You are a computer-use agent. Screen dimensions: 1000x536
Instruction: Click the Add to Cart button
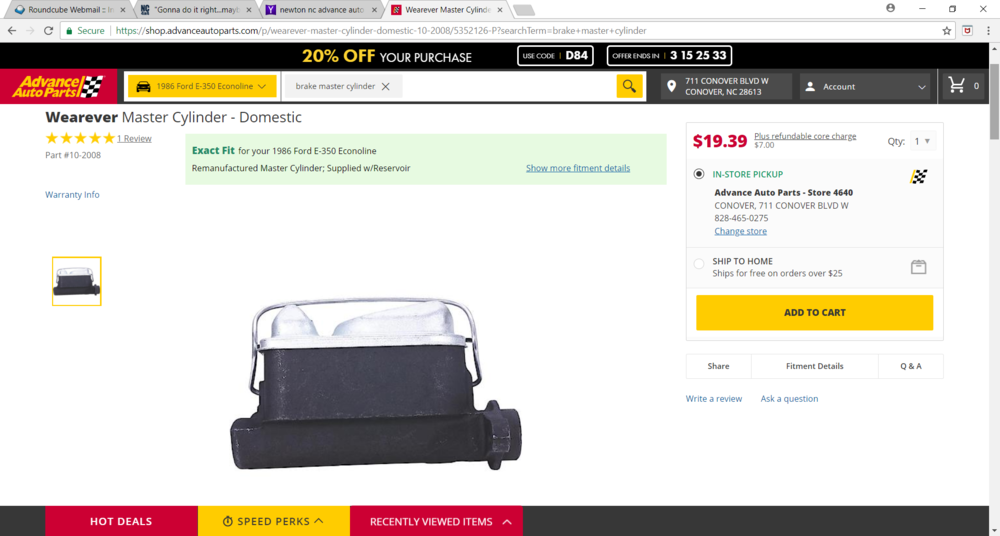coord(814,312)
